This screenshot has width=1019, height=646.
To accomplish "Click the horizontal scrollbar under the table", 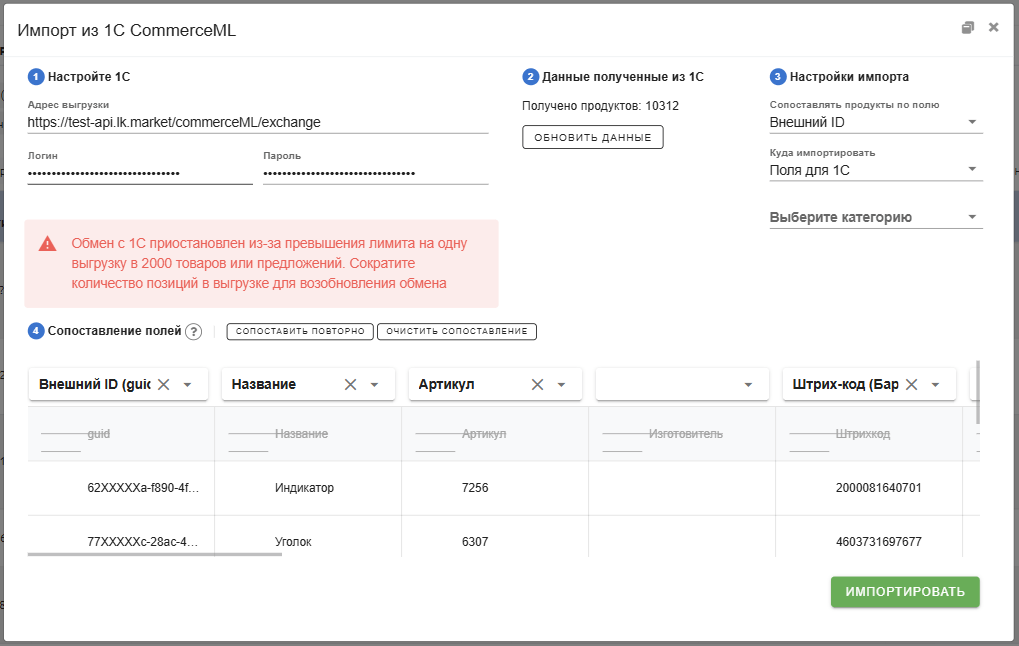I will pyautogui.click(x=155, y=554).
